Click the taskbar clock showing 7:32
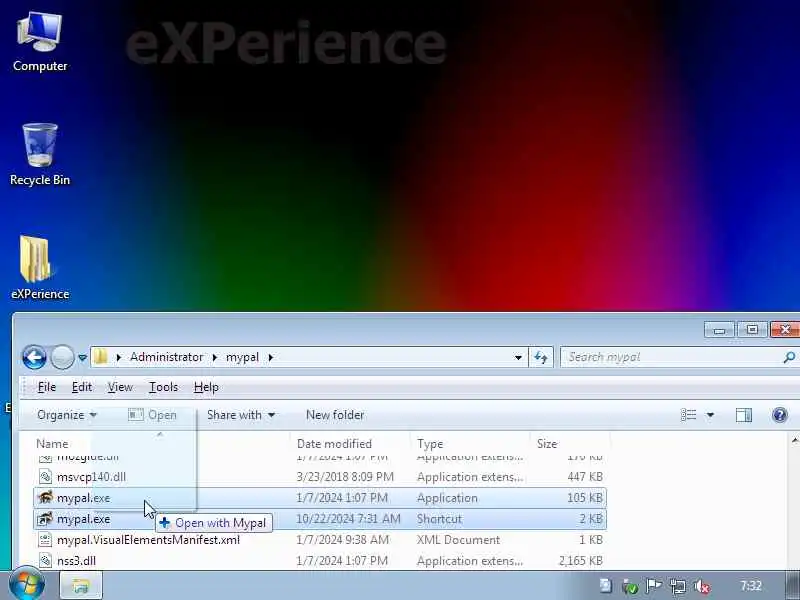The height and width of the screenshot is (600, 800). 751,586
